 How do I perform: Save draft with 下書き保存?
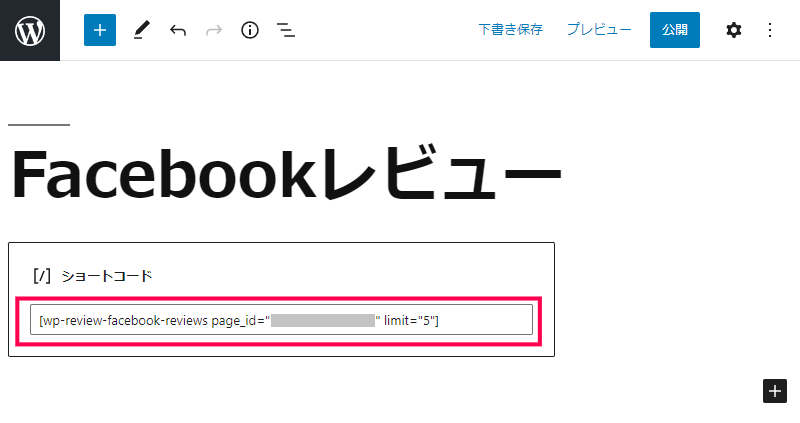coord(510,30)
